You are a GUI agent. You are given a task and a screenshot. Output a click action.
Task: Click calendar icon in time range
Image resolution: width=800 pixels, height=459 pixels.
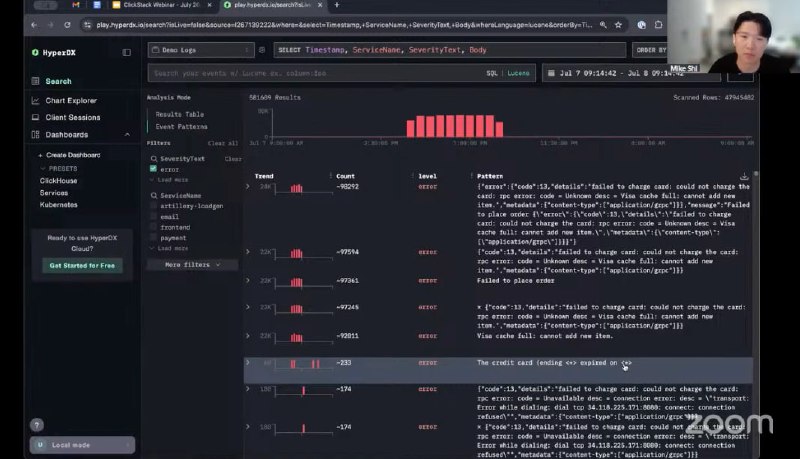(551, 73)
